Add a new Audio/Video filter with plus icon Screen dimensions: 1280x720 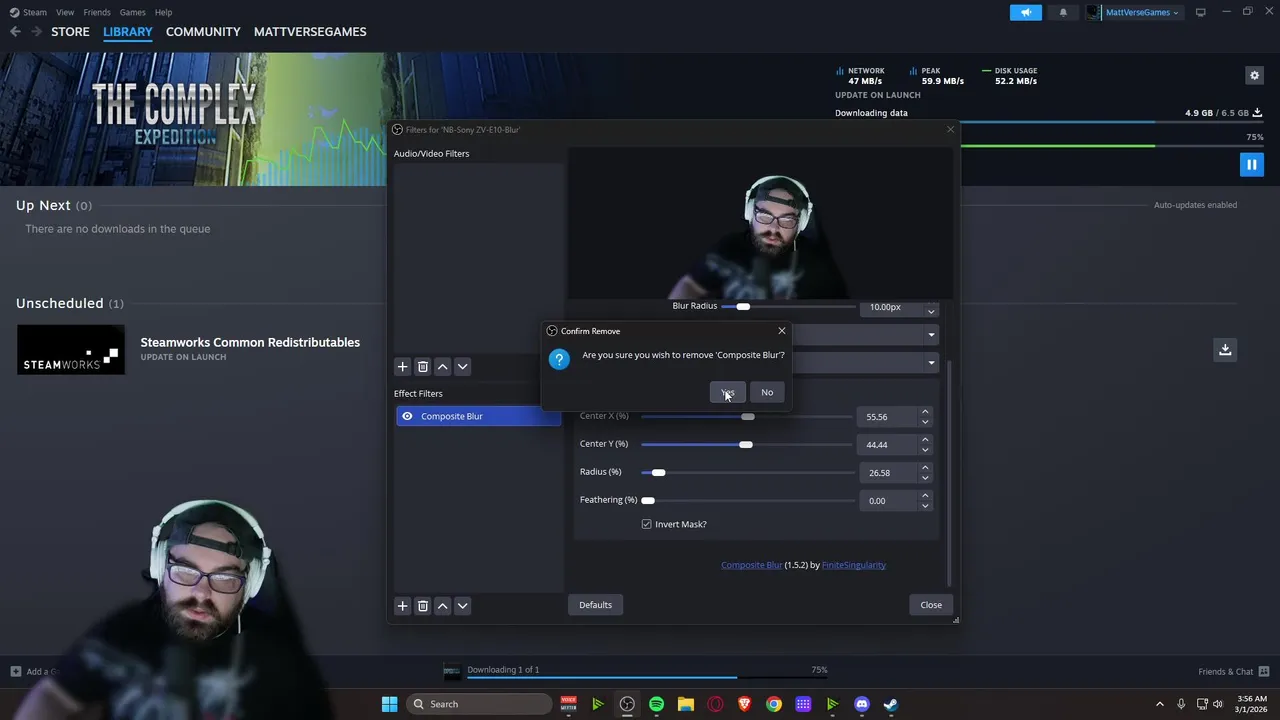(402, 367)
